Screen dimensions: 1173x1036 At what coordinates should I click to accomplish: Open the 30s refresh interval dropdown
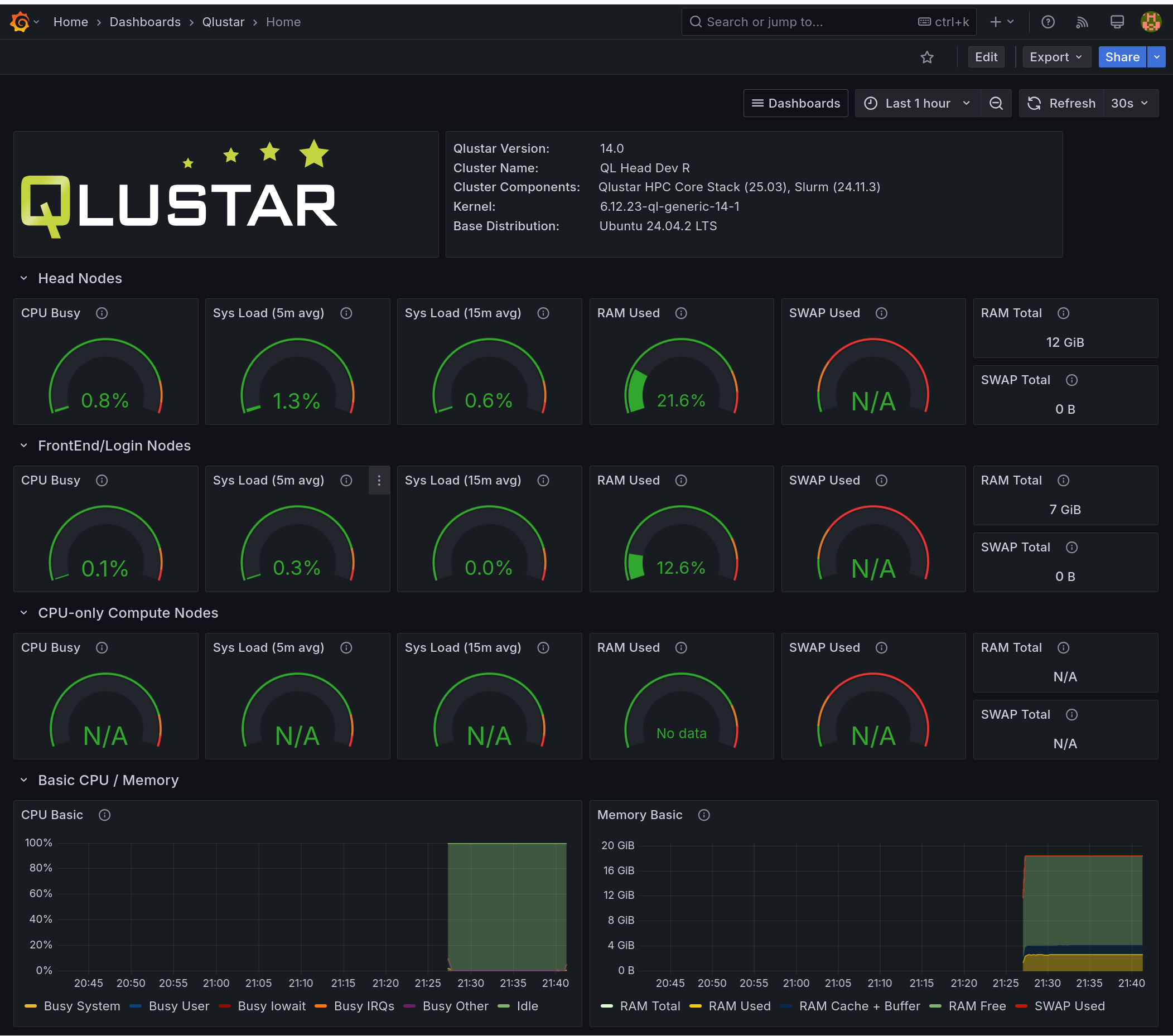(x=1130, y=103)
